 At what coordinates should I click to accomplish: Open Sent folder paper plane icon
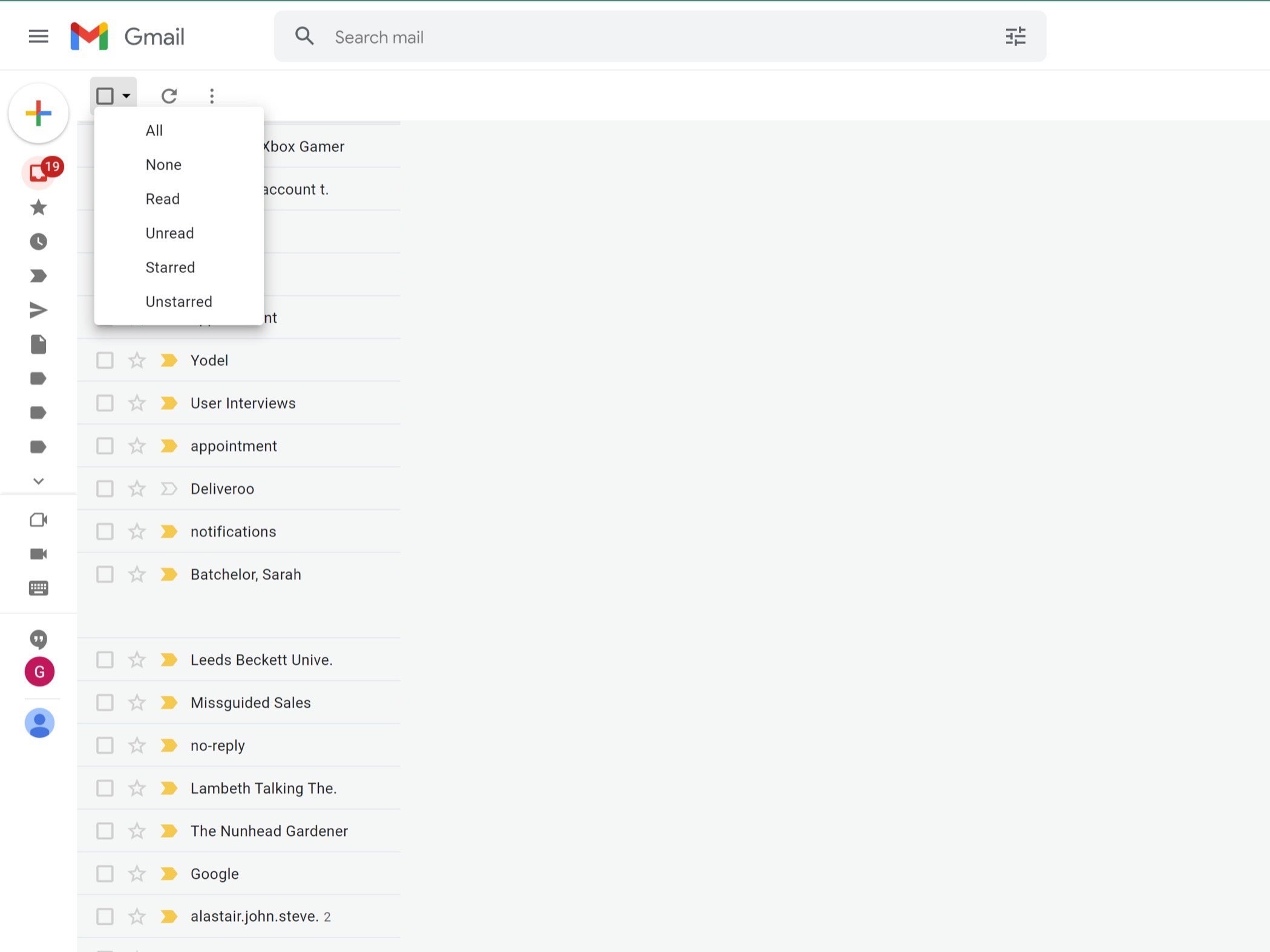coord(38,310)
